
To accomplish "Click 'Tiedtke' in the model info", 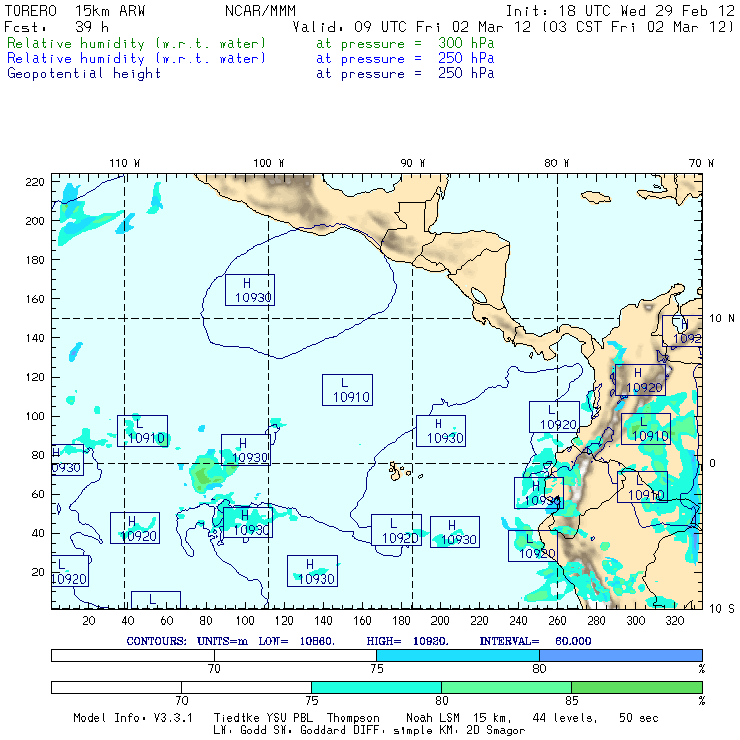I will click(236, 718).
